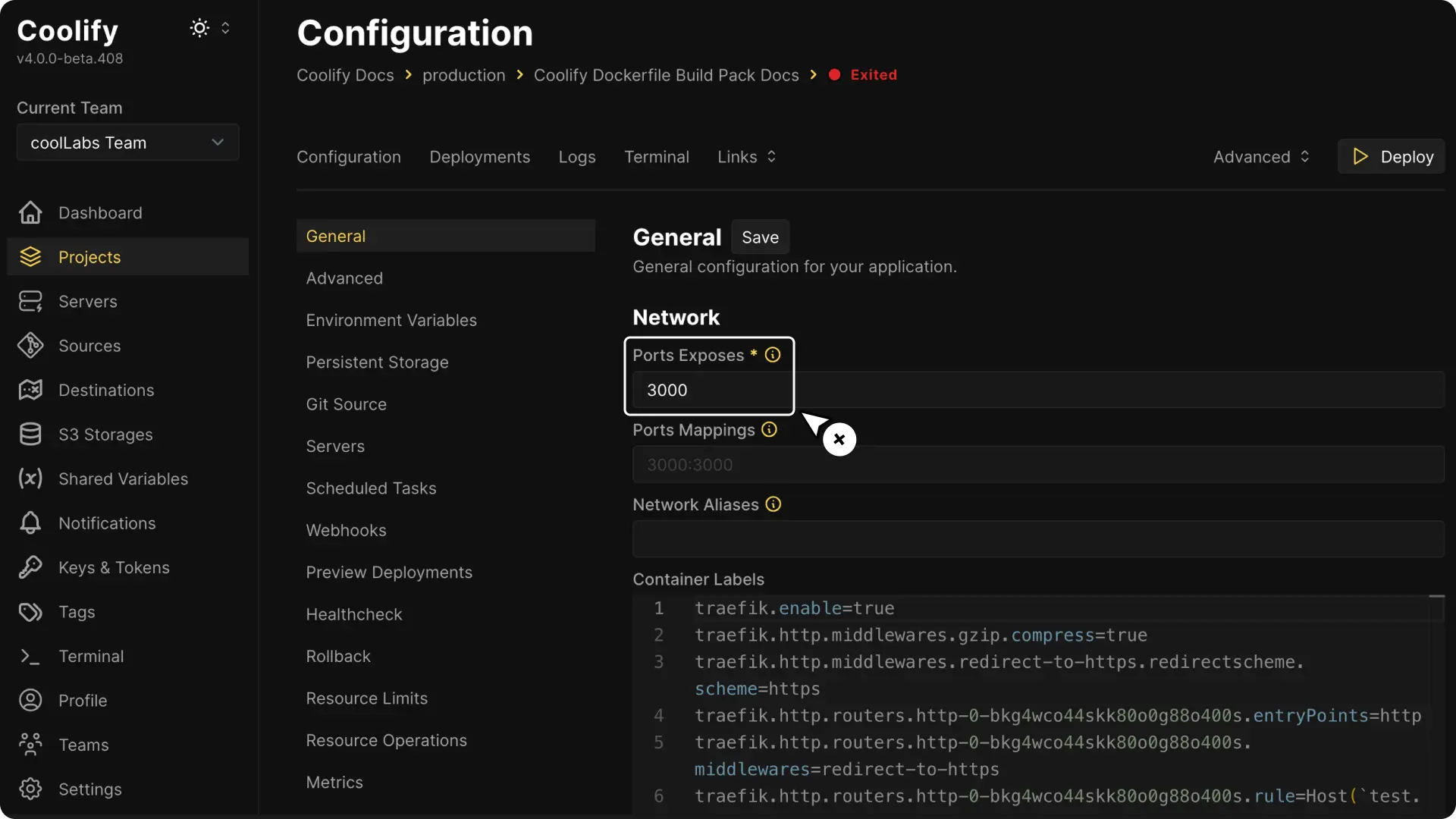The height and width of the screenshot is (819, 1456).
Task: Toggle the theme using the sun icon
Action: pos(199,28)
